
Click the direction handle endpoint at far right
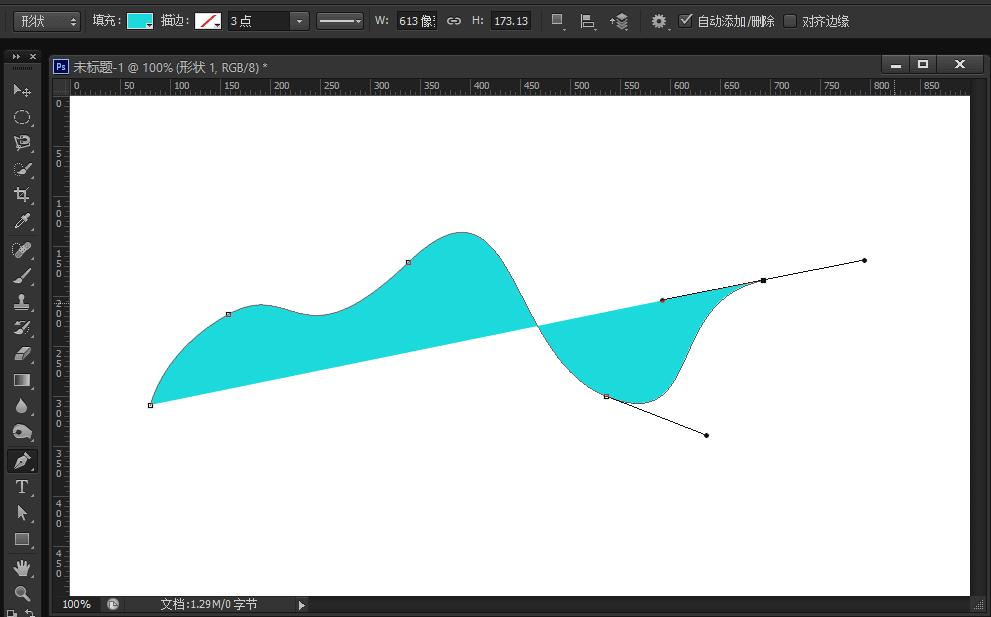point(865,260)
